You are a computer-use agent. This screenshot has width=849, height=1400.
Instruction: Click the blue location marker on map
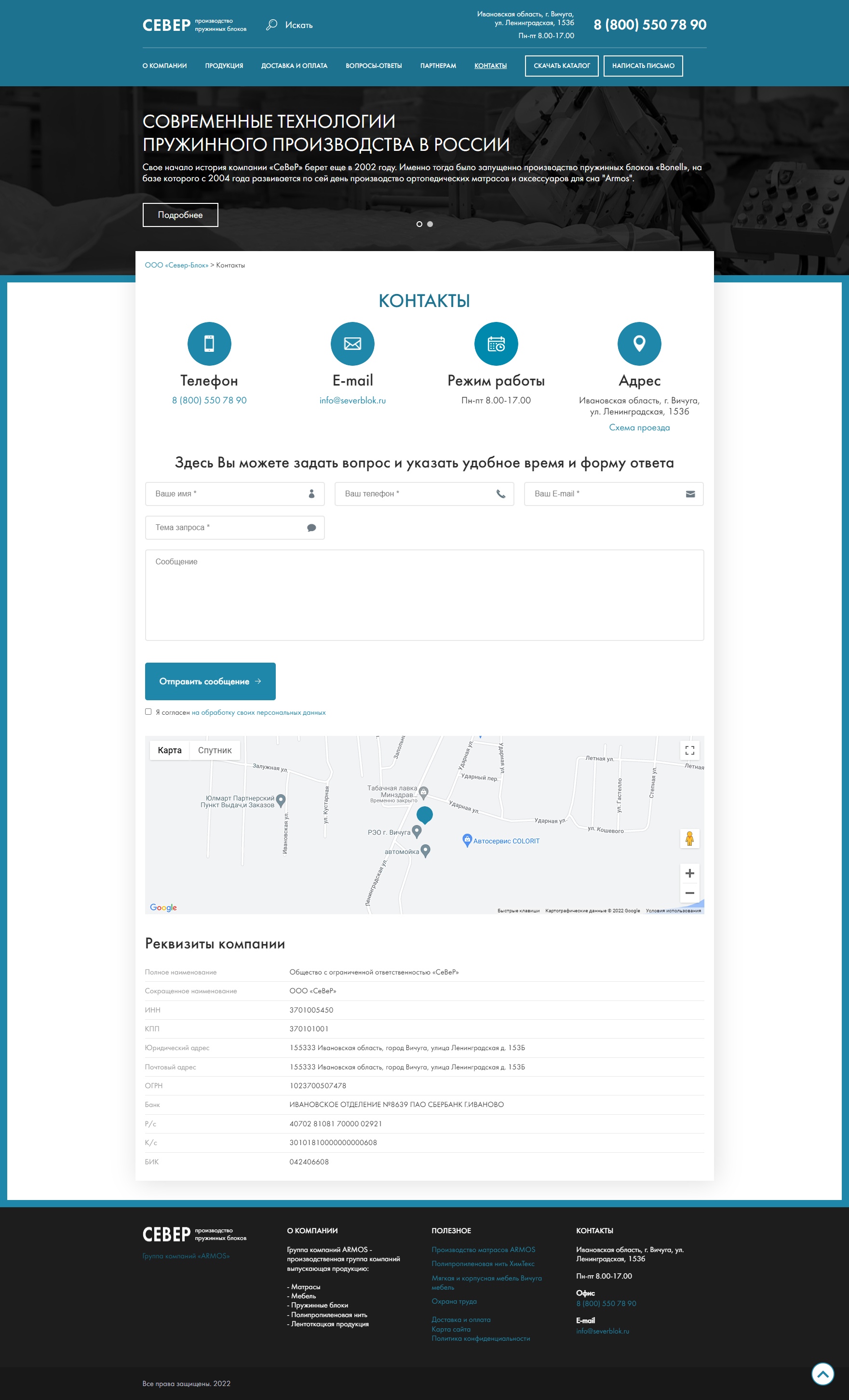[x=424, y=814]
